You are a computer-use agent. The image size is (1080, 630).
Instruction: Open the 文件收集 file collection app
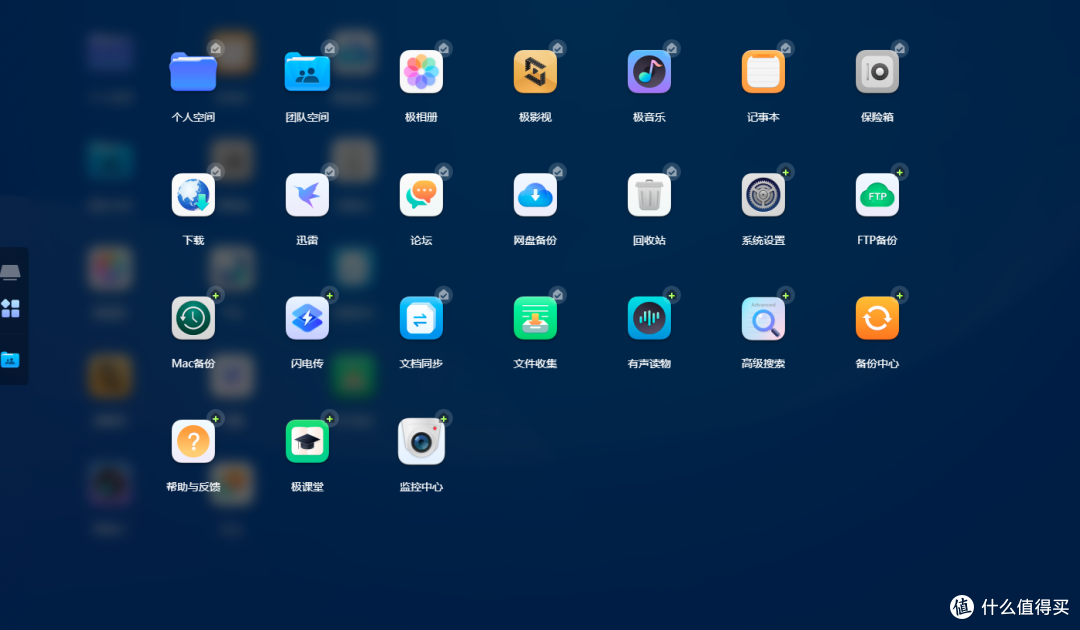click(x=535, y=318)
